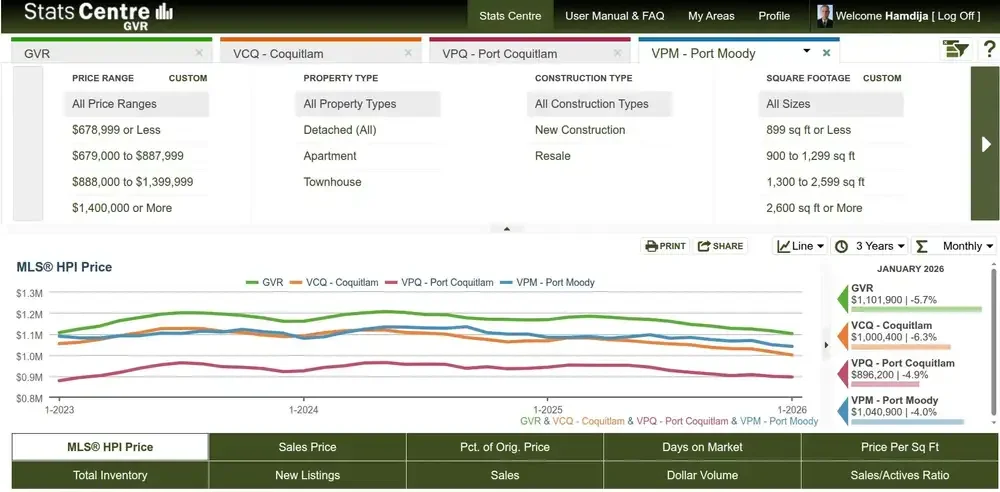Select All Property Types filter

pyautogui.click(x=368, y=104)
